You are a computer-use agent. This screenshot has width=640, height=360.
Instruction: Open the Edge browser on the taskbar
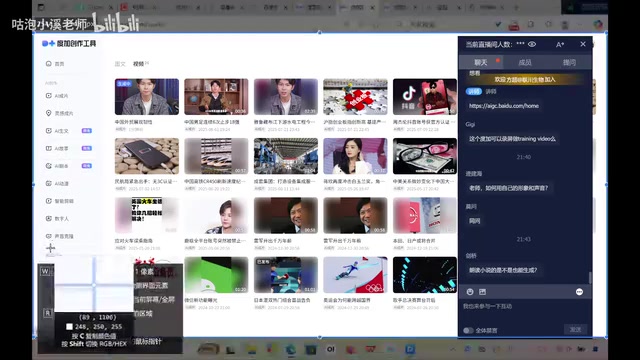(x=291, y=349)
